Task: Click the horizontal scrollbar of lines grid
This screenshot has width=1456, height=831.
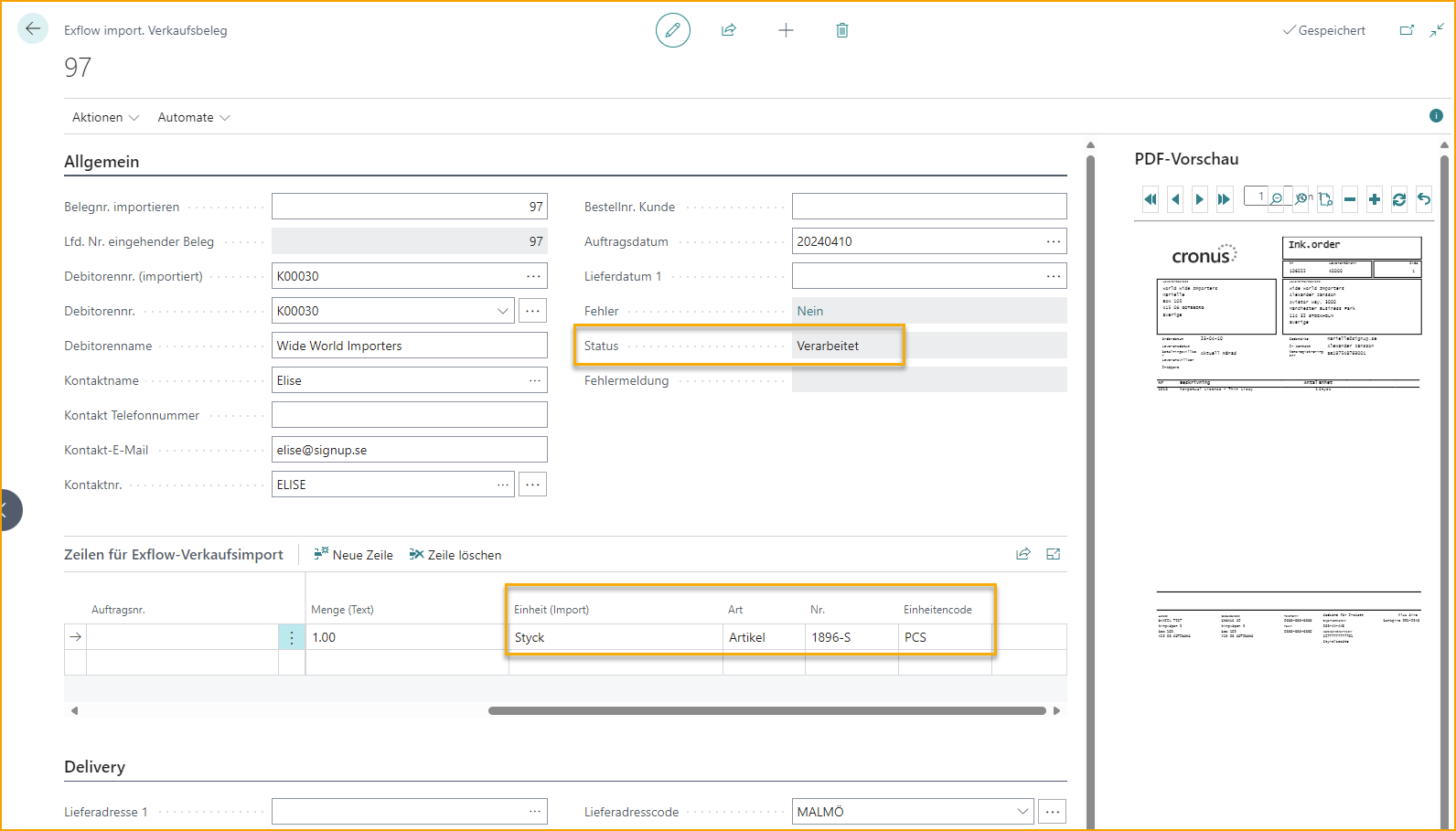Action: tap(766, 710)
